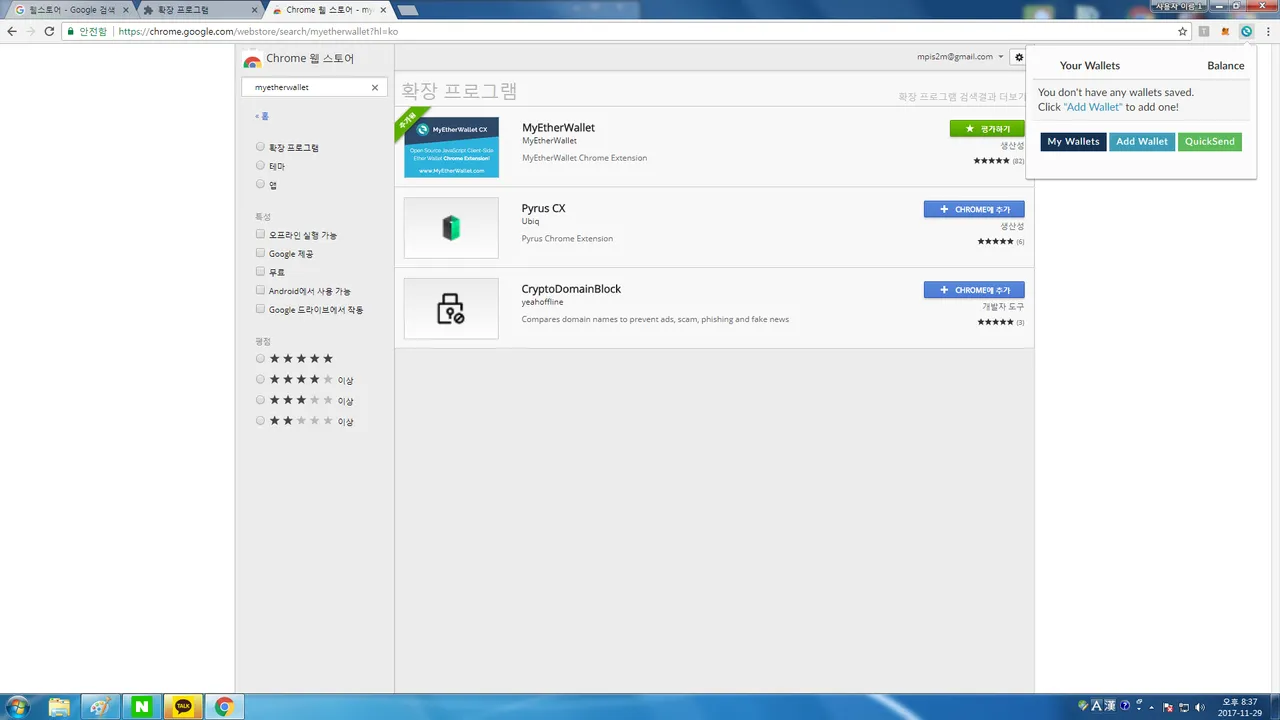Select the five-star rating filter
The image size is (1280, 720).
tap(260, 358)
